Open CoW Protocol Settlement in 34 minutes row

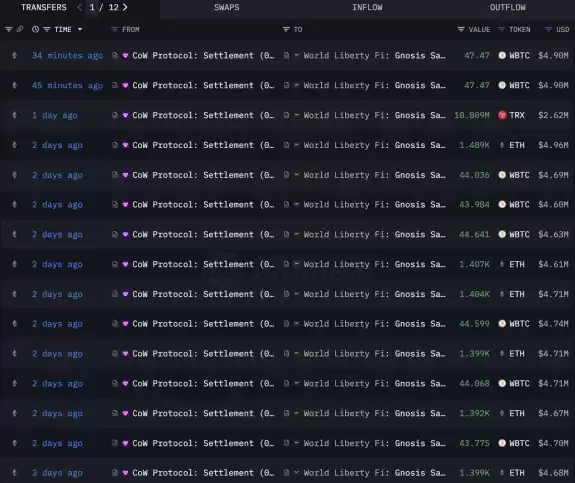pos(203,55)
